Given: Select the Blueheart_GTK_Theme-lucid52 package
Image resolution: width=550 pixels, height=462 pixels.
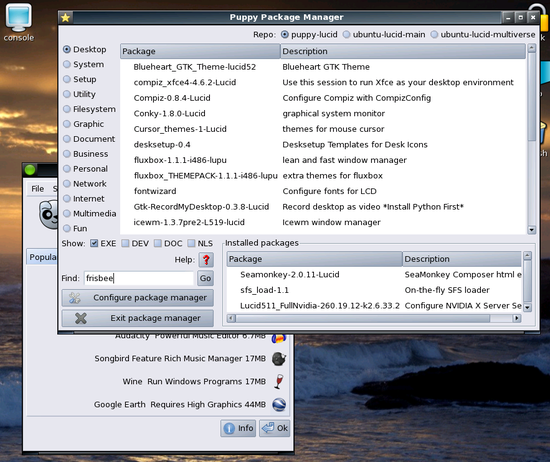Looking at the screenshot, I should pyautogui.click(x=323, y=67).
